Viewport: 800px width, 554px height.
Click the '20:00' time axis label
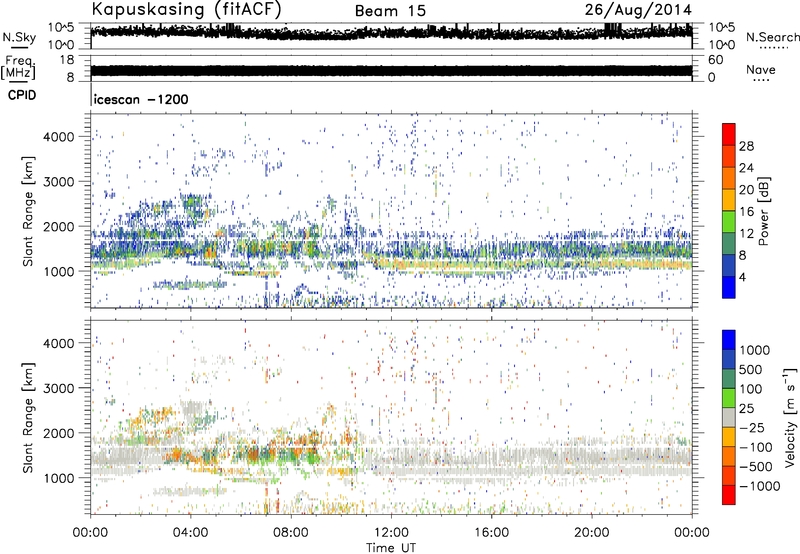(x=591, y=532)
